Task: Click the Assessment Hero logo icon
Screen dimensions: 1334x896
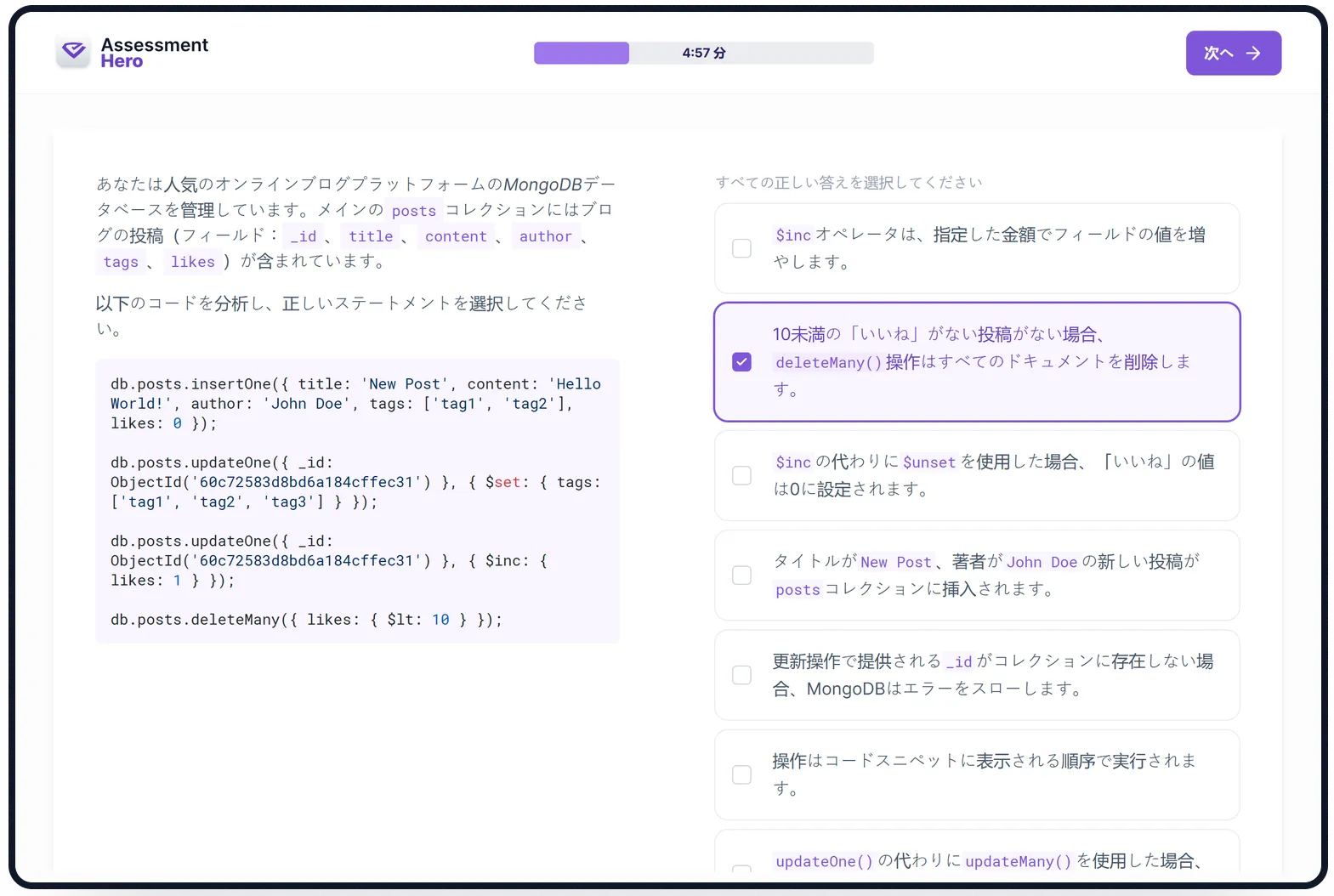Action: [x=74, y=53]
